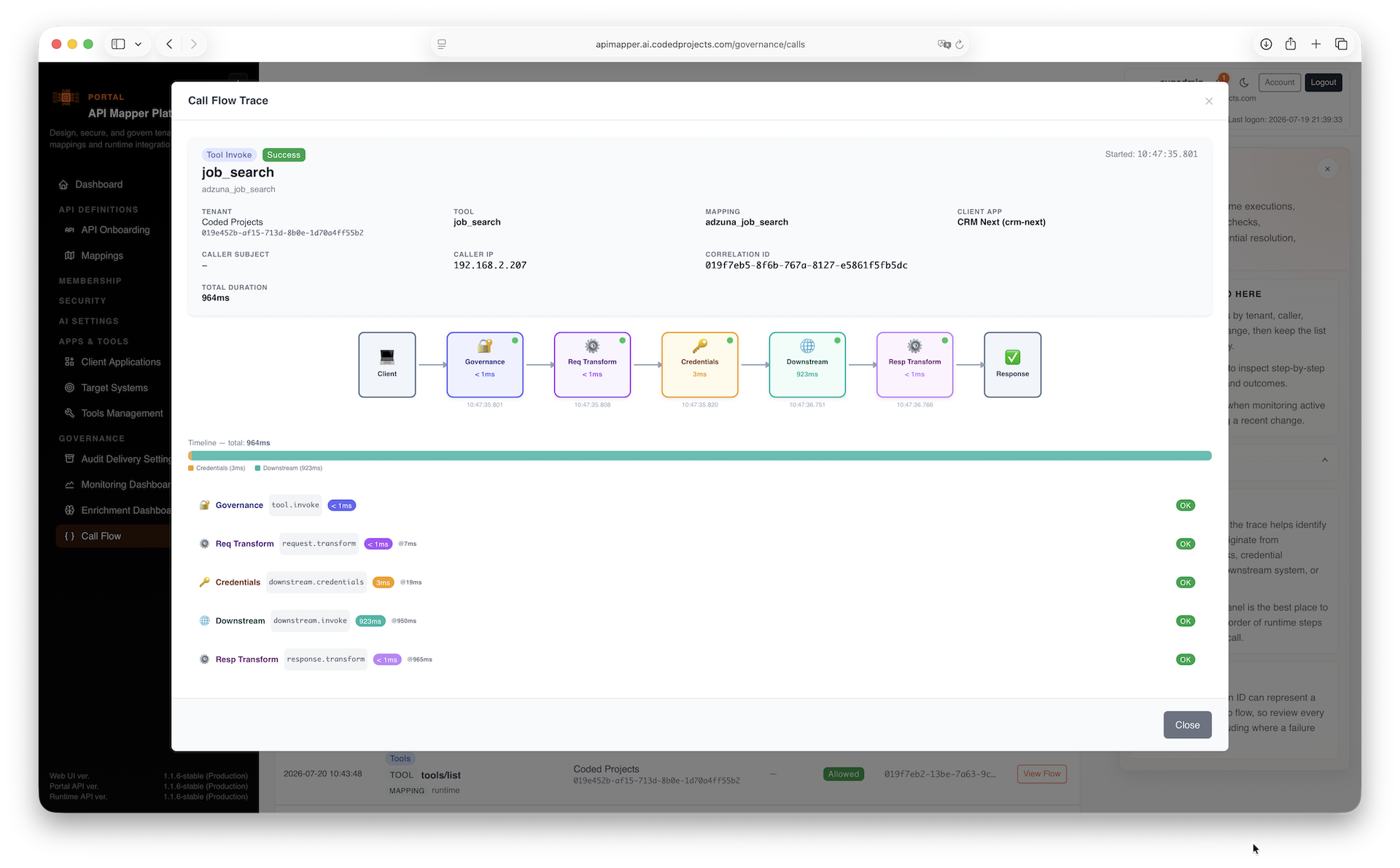Image resolution: width=1400 pixels, height=868 pixels.
Task: Click the Governance lock icon in step list
Action: pos(205,505)
